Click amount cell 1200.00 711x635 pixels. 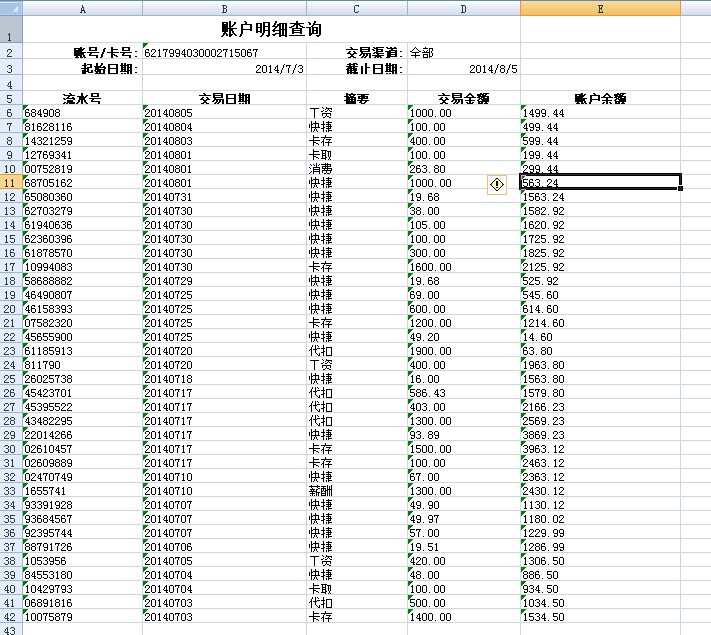point(464,323)
